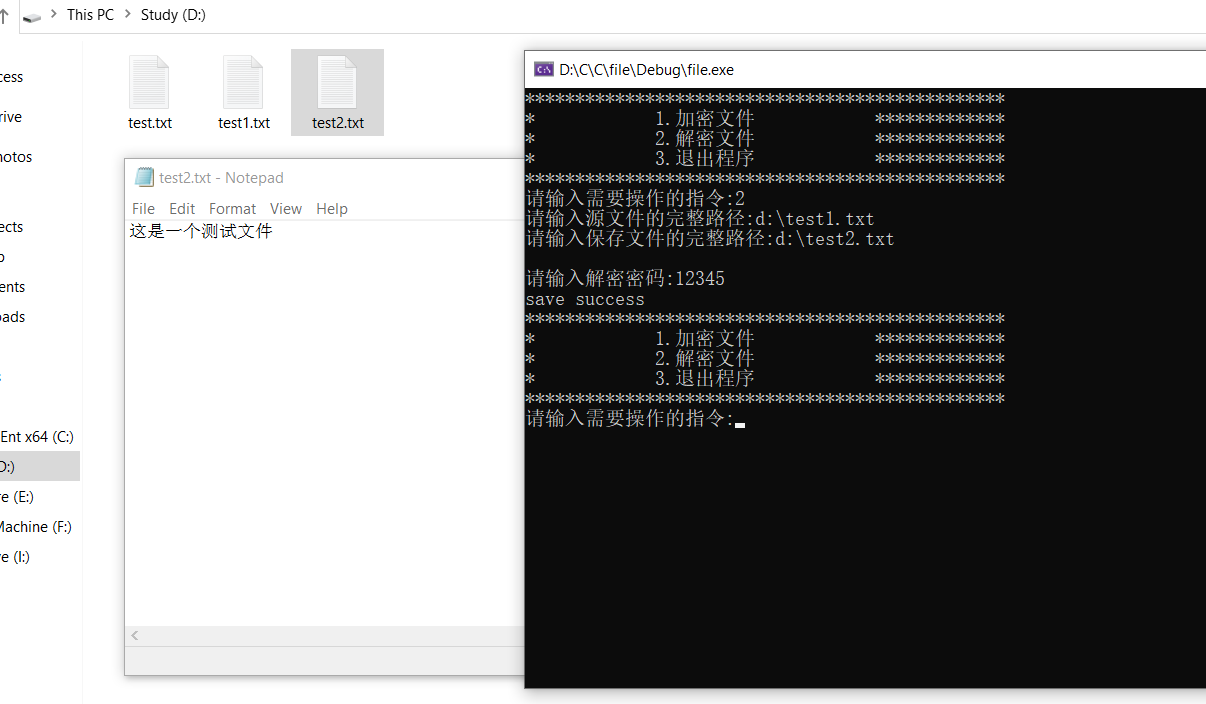Open the Edit menu in Notepad

coord(182,208)
